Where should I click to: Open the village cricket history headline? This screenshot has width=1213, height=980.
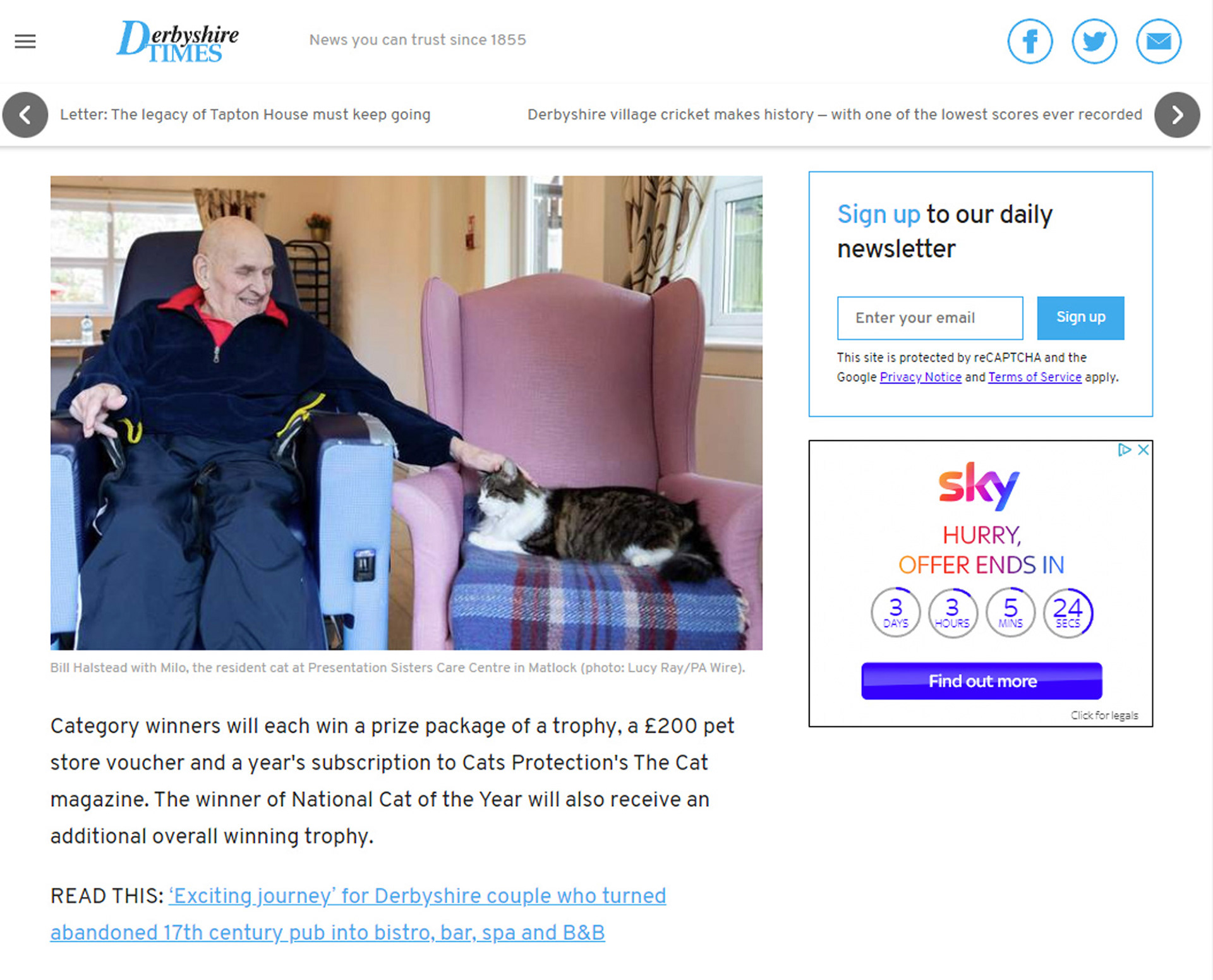coord(835,114)
